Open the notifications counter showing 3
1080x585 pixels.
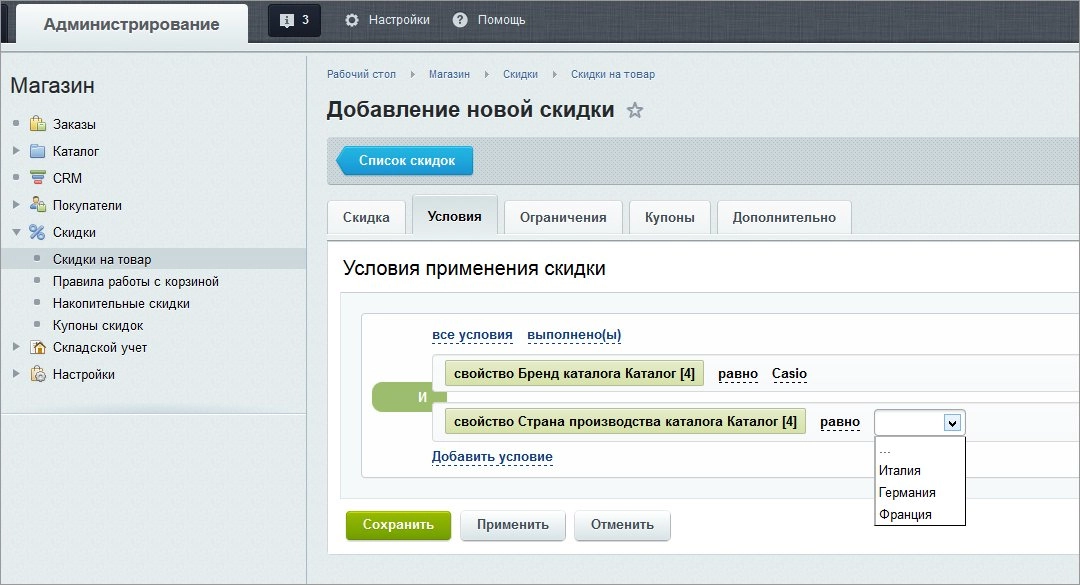pyautogui.click(x=294, y=20)
